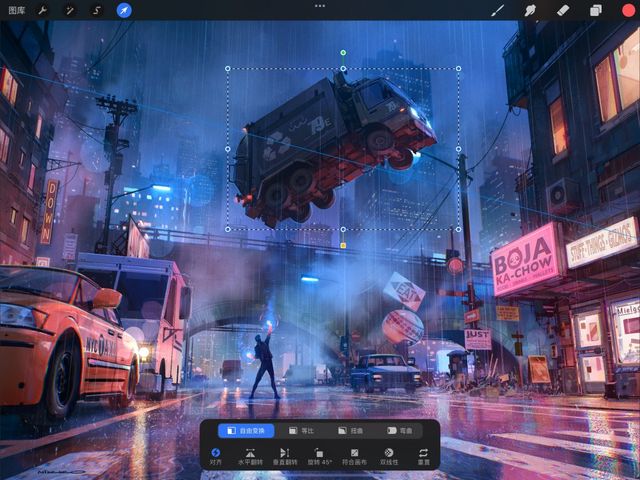Switch to 弯曲 warp transform mode
640x480 pixels.
(400, 430)
